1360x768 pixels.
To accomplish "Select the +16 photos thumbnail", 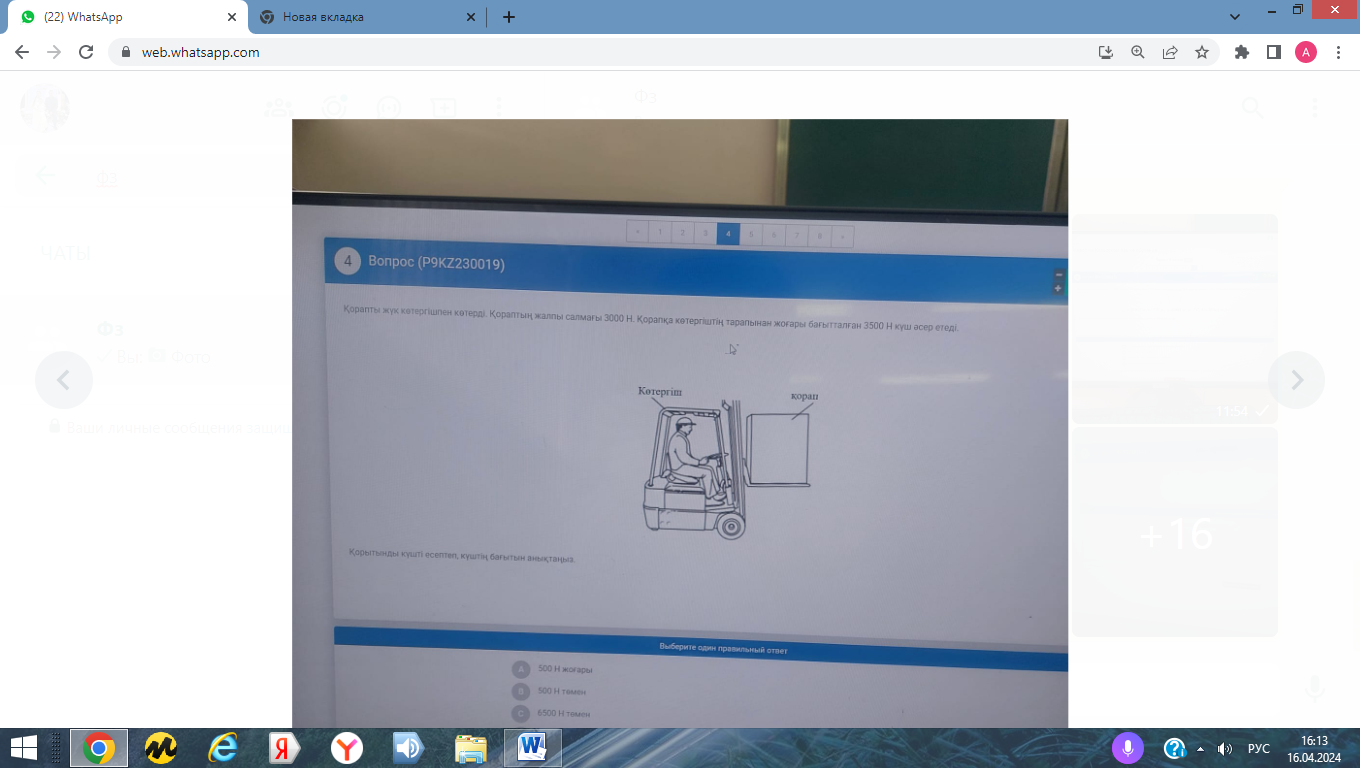I will pos(1175,532).
